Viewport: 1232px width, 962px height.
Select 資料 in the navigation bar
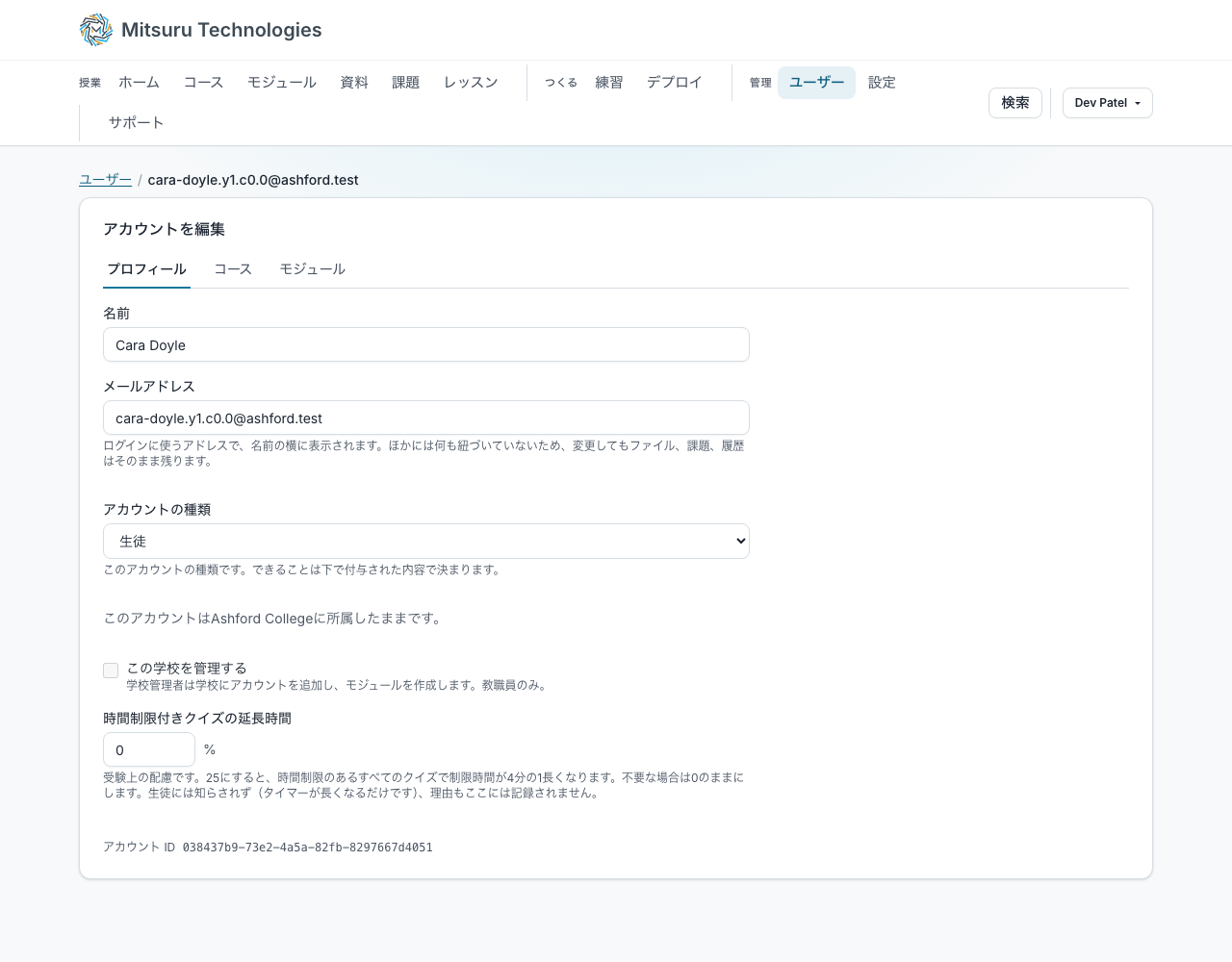point(354,83)
